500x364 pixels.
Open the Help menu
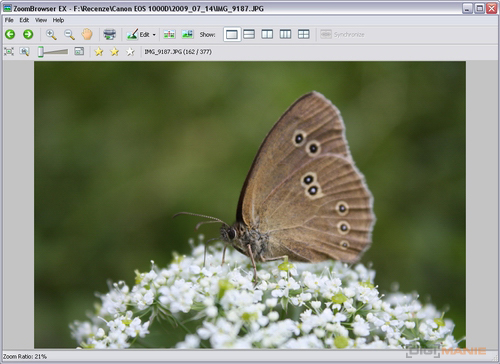[x=58, y=20]
